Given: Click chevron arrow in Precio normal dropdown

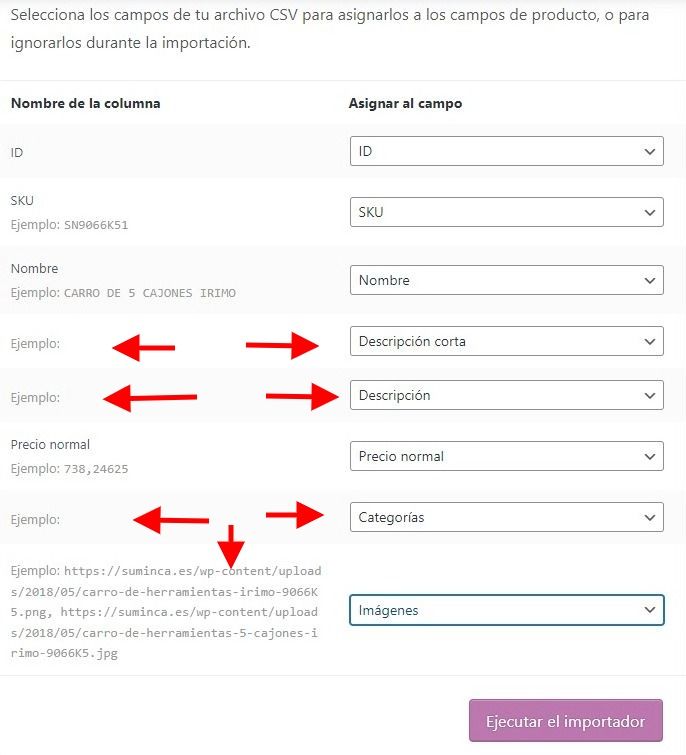Looking at the screenshot, I should click(x=649, y=456).
